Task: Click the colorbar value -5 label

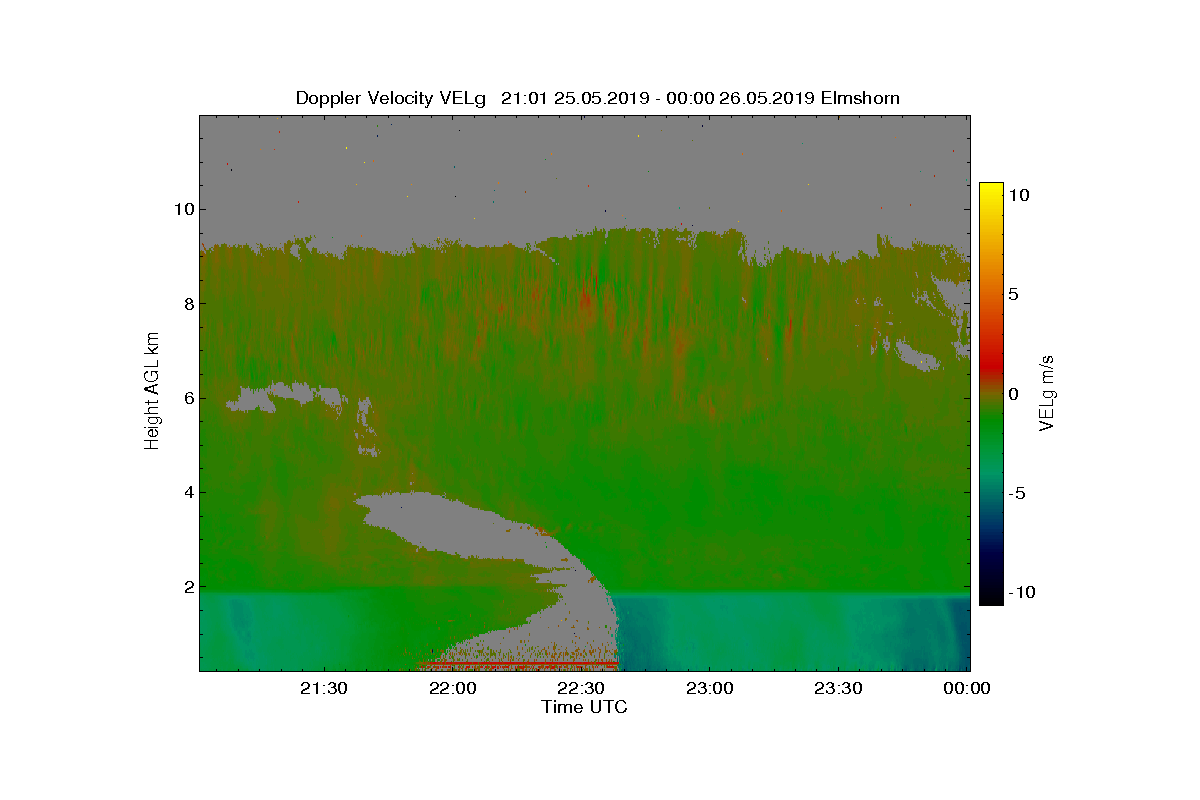Action: click(x=1017, y=493)
